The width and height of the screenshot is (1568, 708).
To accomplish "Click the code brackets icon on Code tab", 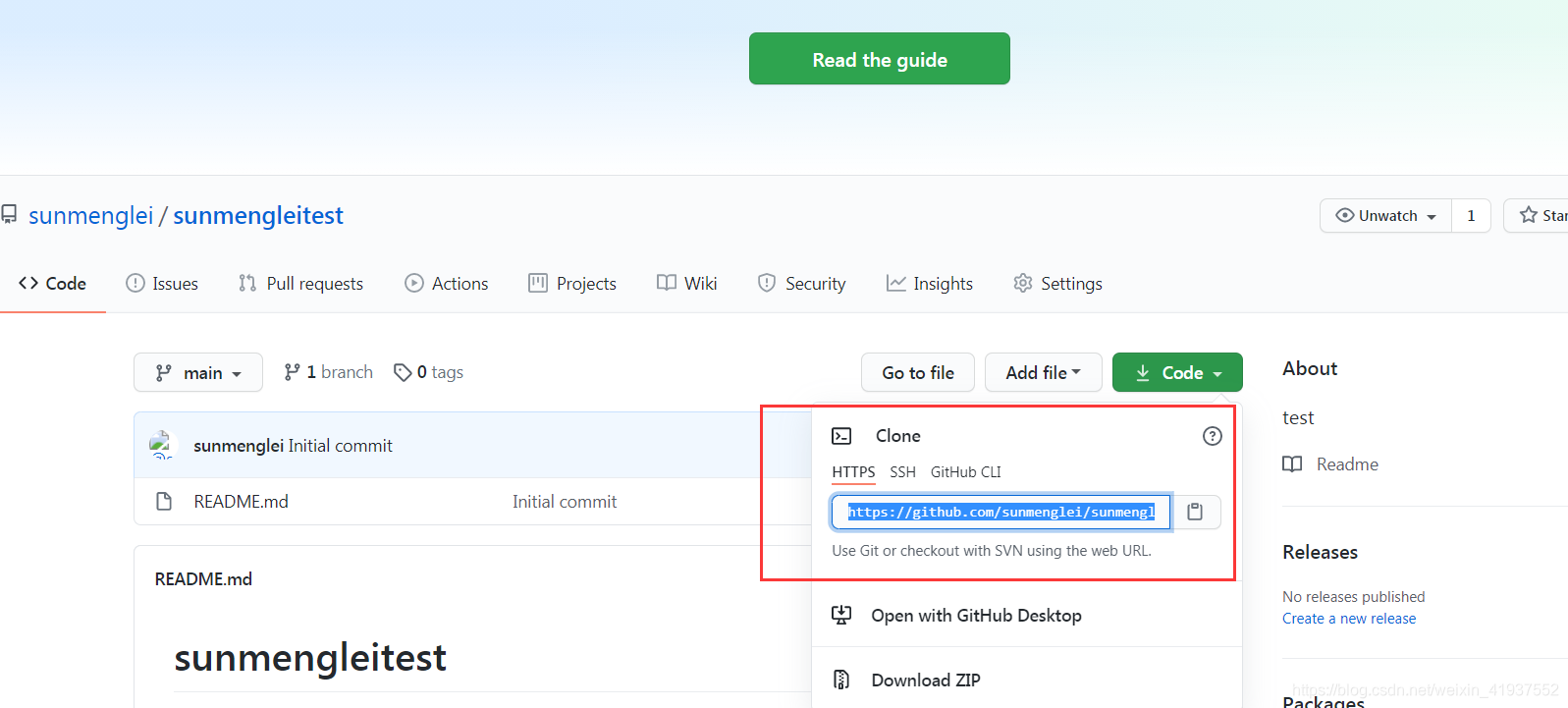I will pos(28,283).
